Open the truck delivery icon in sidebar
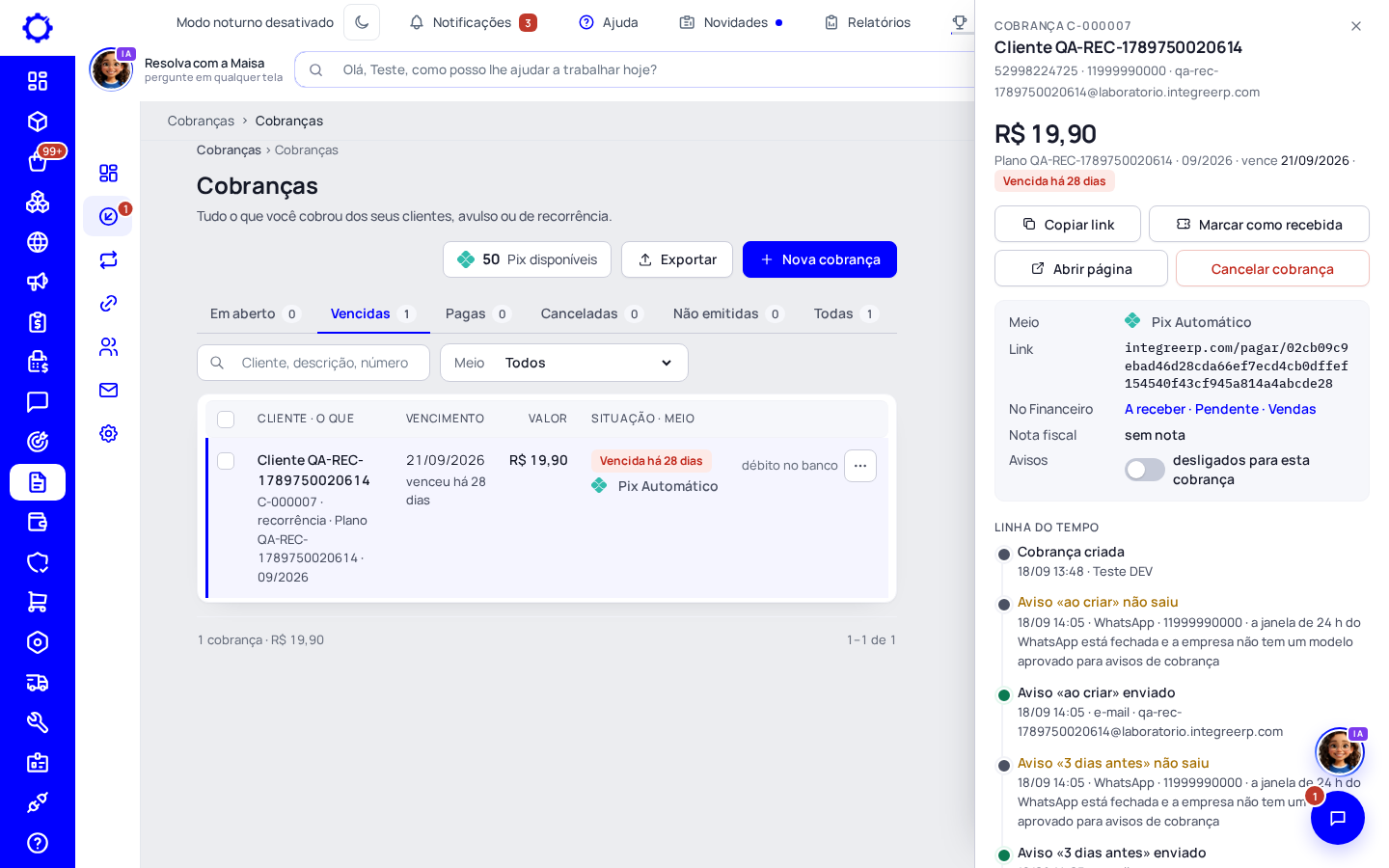 click(38, 683)
